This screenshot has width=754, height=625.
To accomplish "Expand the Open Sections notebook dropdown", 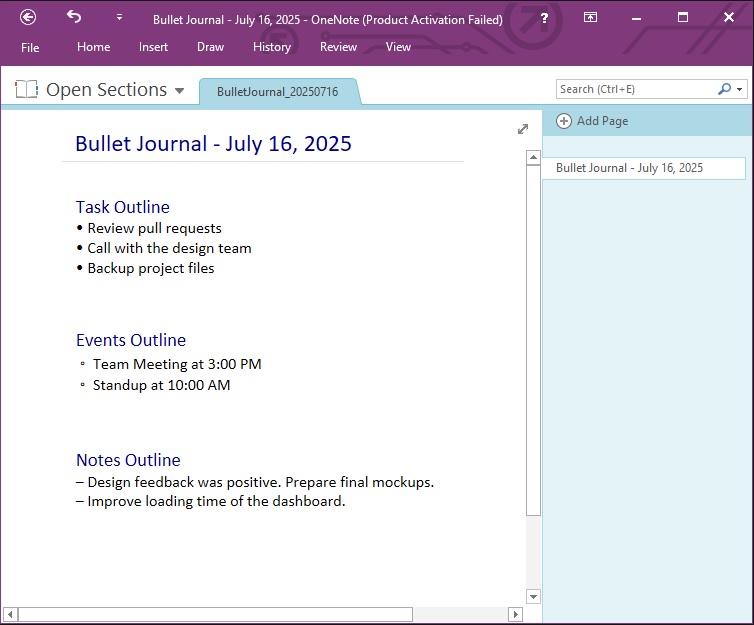I will (180, 91).
